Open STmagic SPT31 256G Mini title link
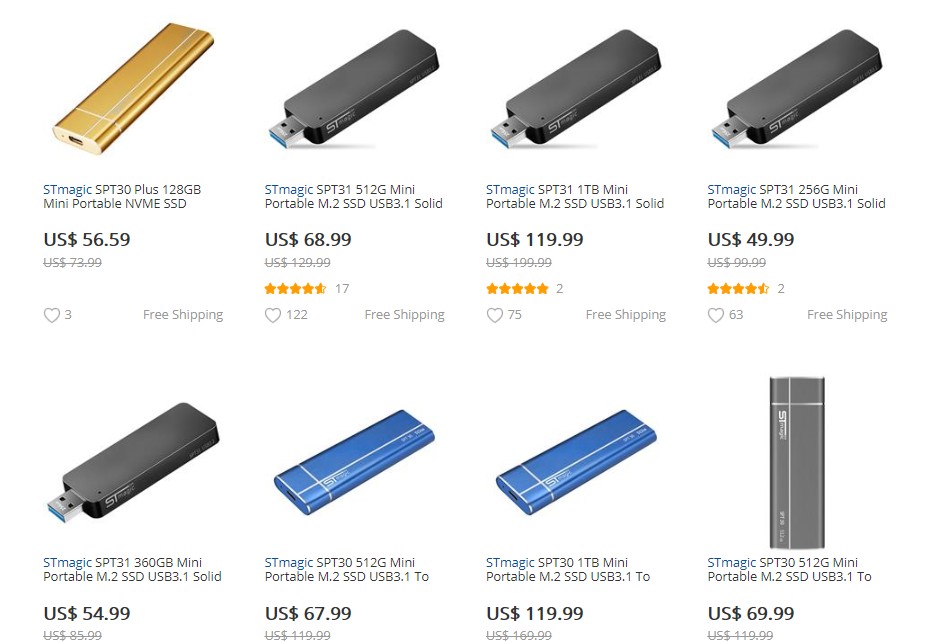This screenshot has width=925, height=642. pos(796,196)
